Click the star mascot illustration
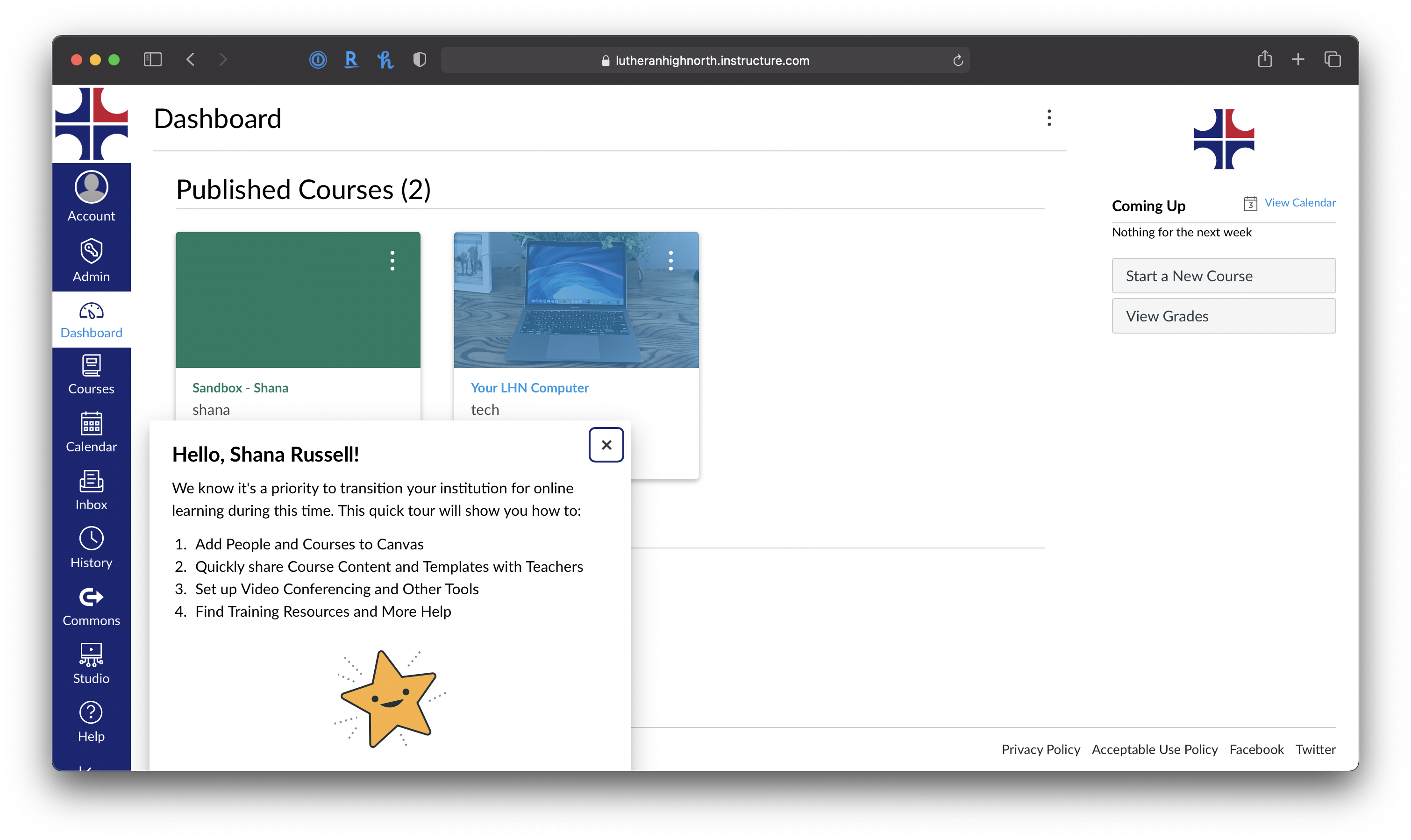 (x=390, y=698)
